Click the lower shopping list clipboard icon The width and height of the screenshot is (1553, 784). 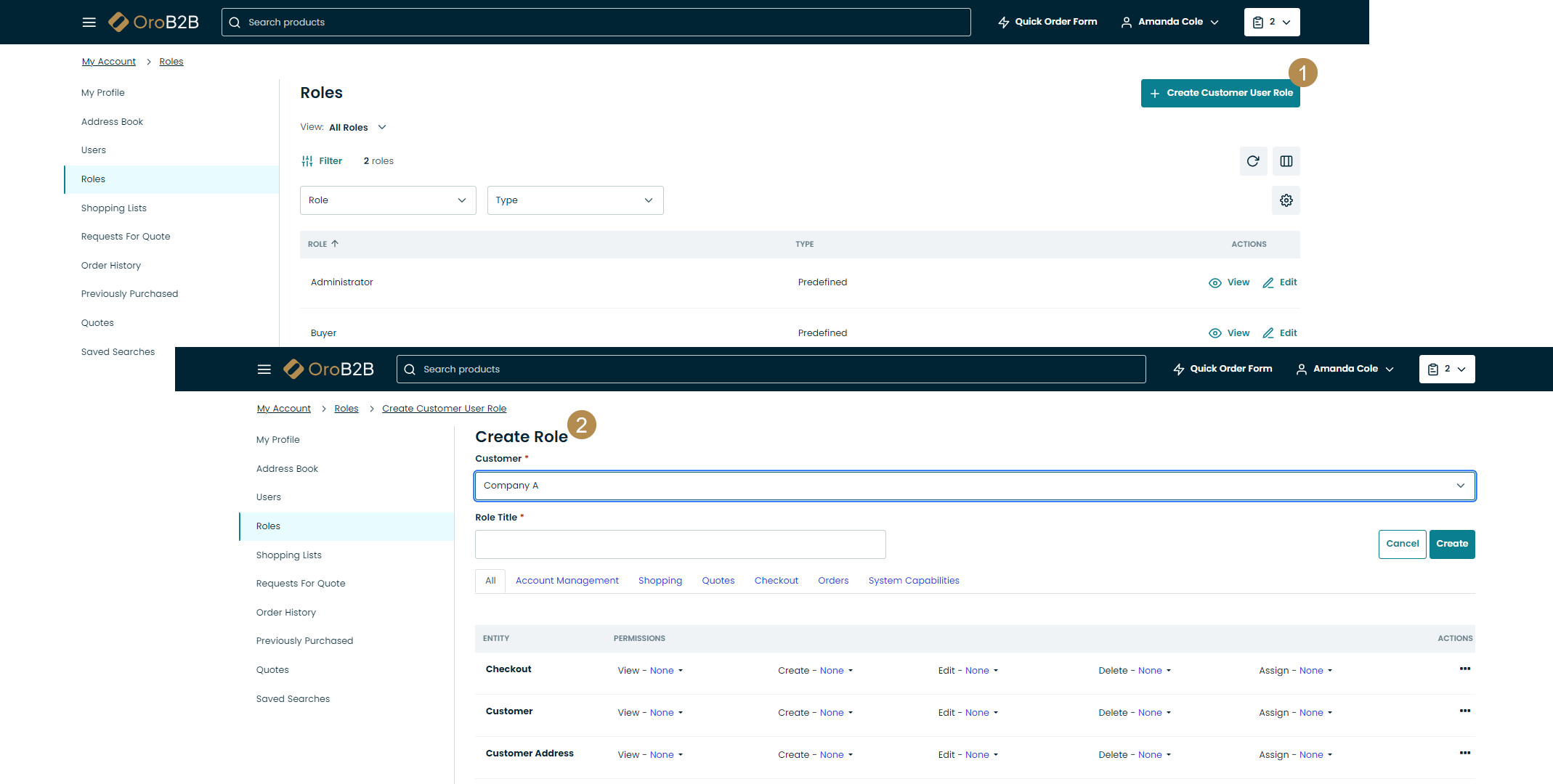coord(1432,369)
